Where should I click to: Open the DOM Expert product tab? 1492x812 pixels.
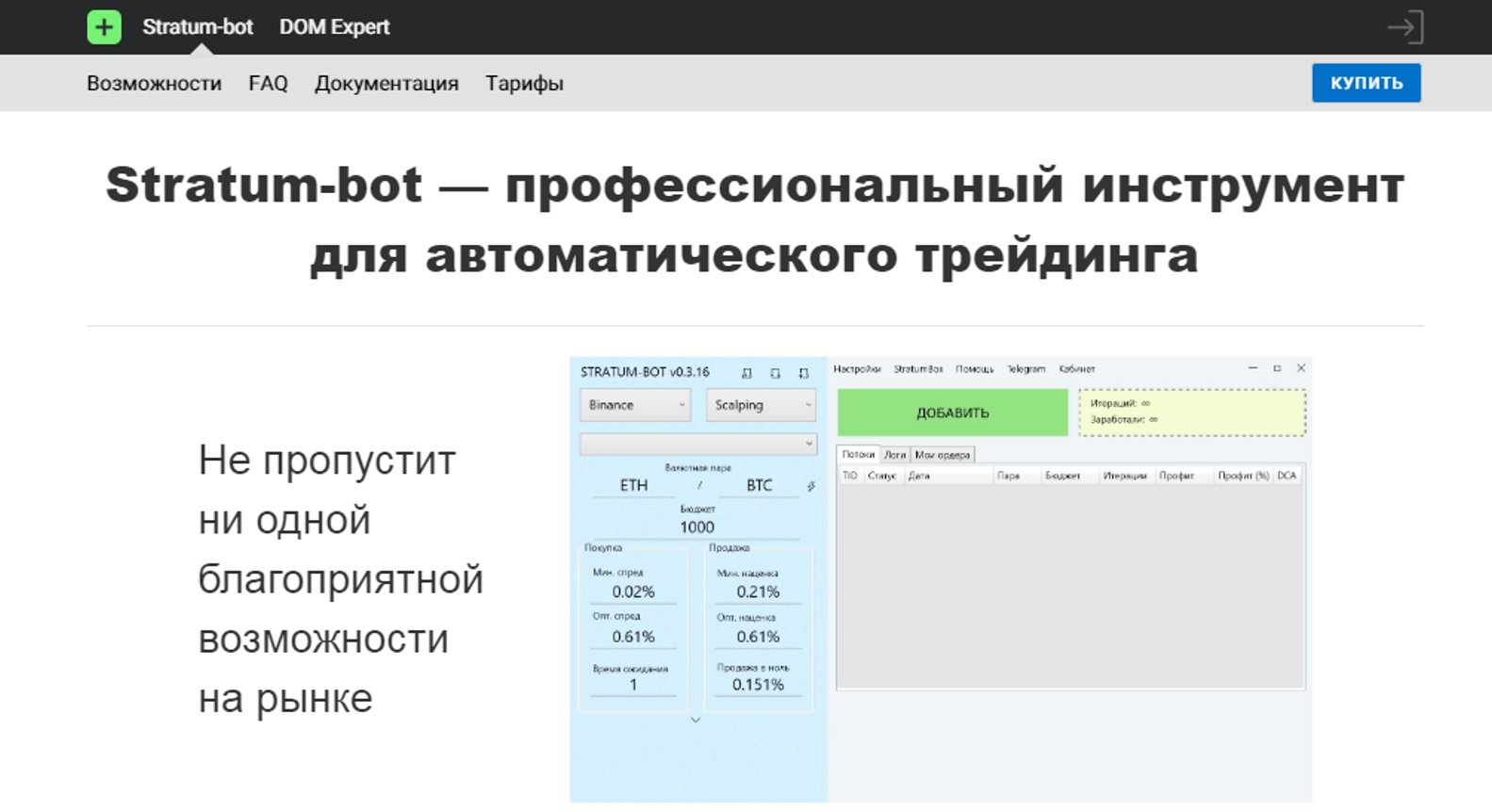coord(334,27)
